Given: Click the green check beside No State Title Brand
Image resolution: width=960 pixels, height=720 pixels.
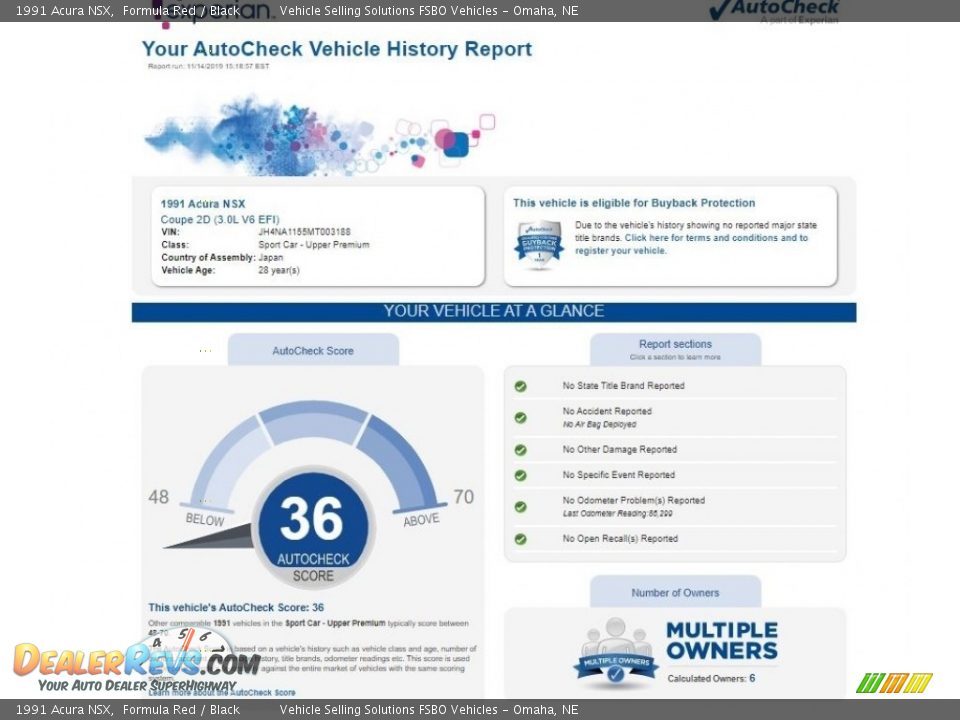Looking at the screenshot, I should point(520,386).
